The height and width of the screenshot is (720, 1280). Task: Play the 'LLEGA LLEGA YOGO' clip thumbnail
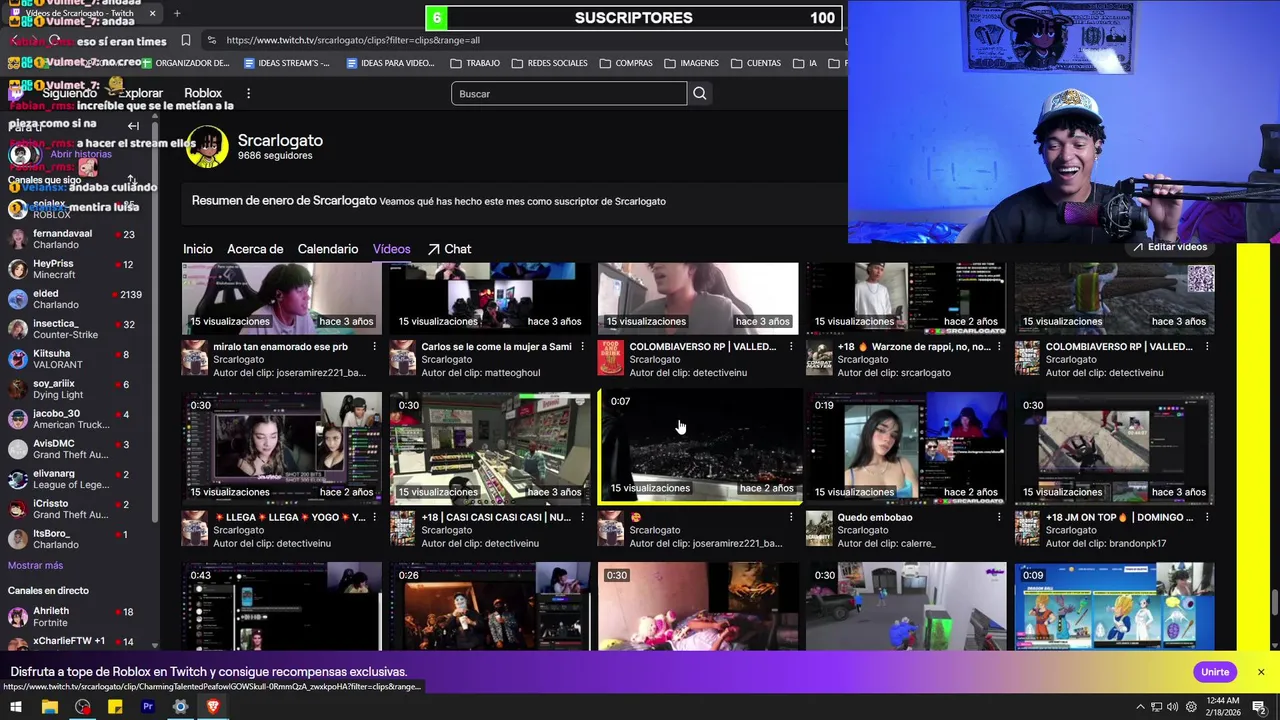pos(282,448)
